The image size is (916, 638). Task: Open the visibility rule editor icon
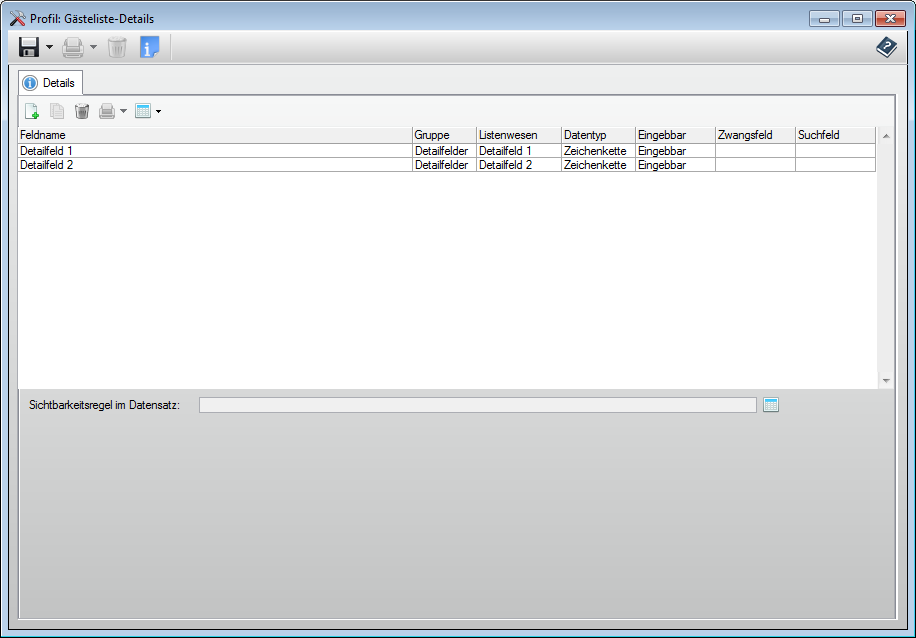770,405
